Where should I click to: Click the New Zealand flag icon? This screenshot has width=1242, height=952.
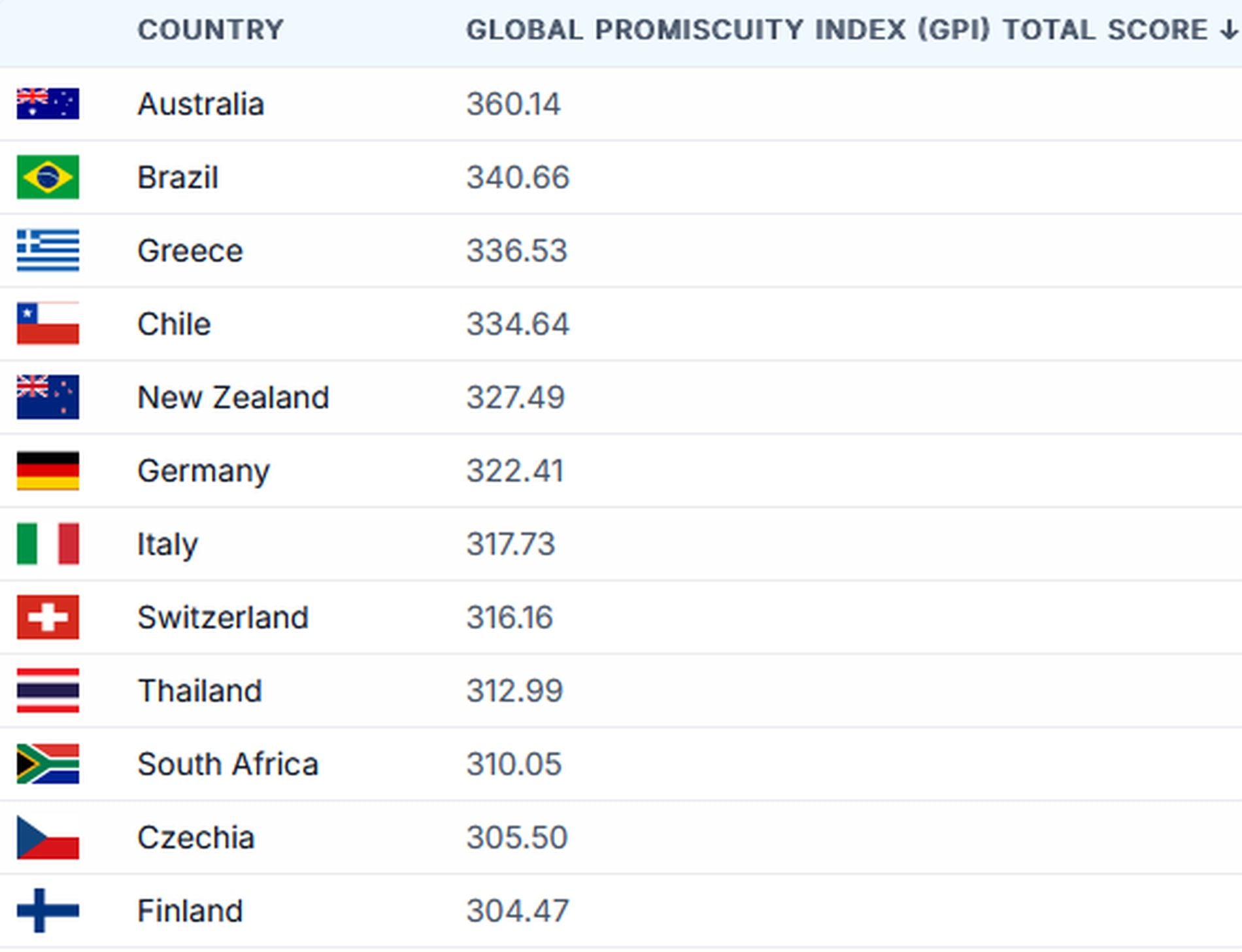(x=48, y=397)
